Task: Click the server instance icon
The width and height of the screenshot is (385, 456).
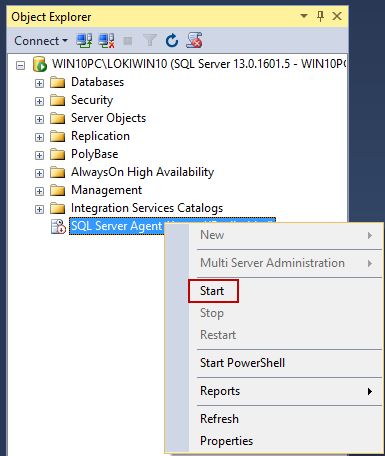Action: [x=40, y=64]
